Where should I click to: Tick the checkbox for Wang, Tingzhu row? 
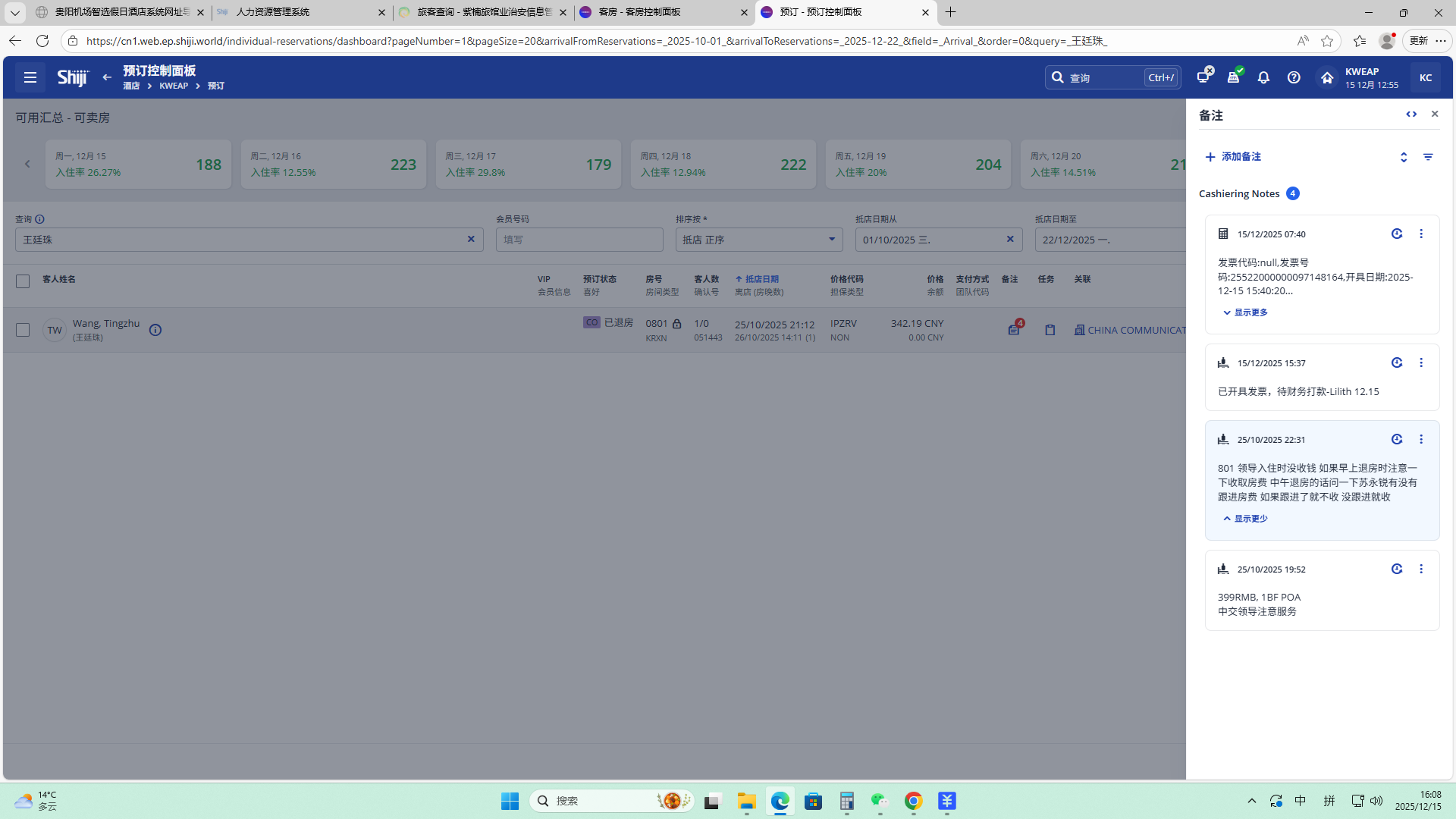pos(23,330)
